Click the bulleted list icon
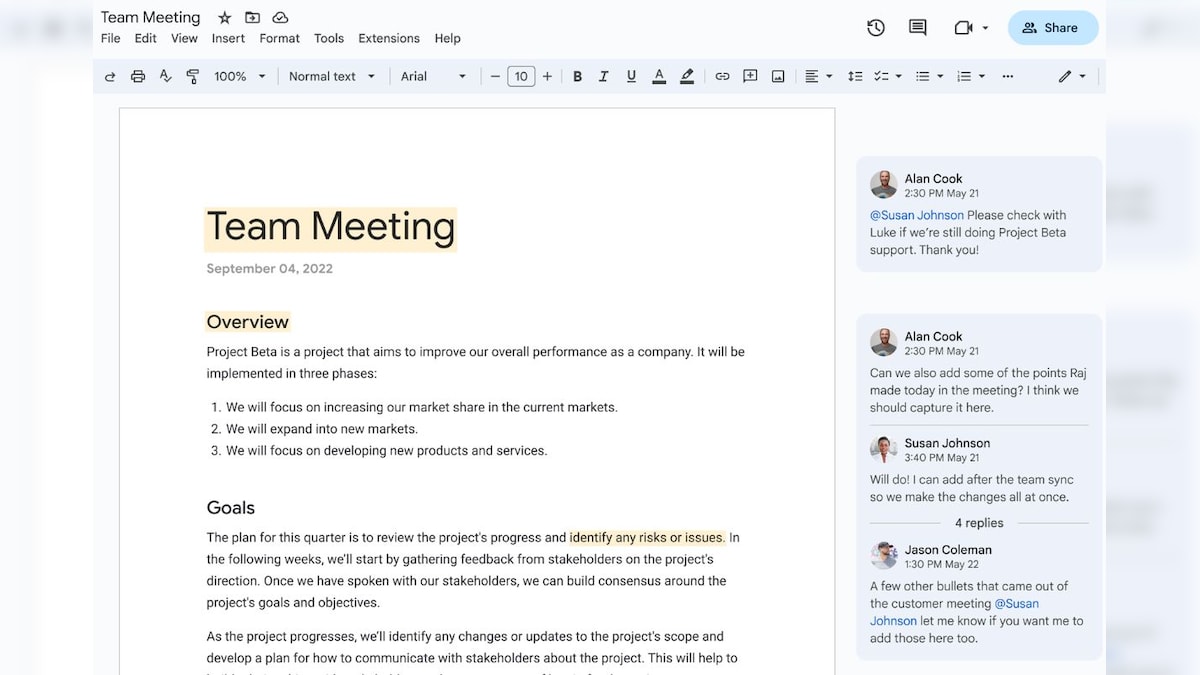The height and width of the screenshot is (675, 1200). pyautogui.click(x=923, y=76)
